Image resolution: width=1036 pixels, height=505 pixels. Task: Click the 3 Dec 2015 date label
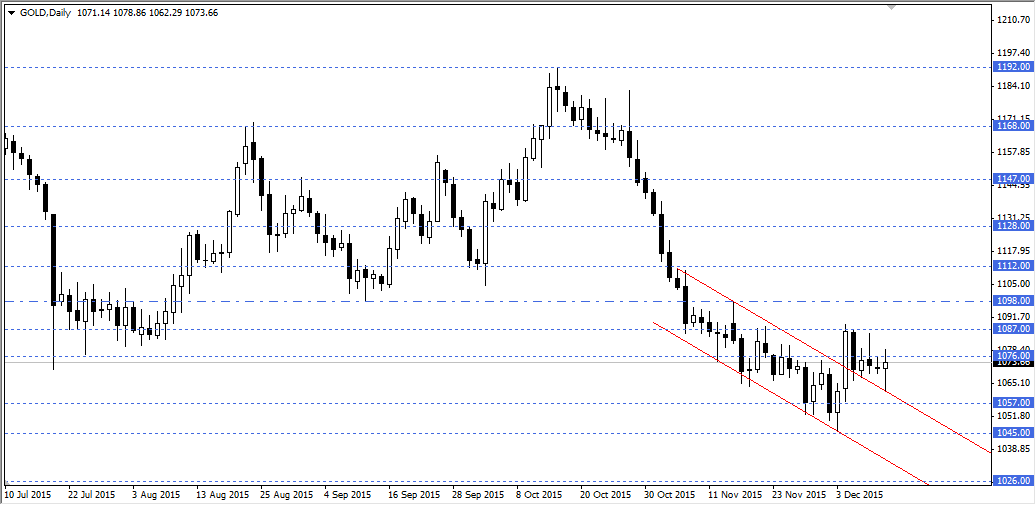pyautogui.click(x=860, y=494)
